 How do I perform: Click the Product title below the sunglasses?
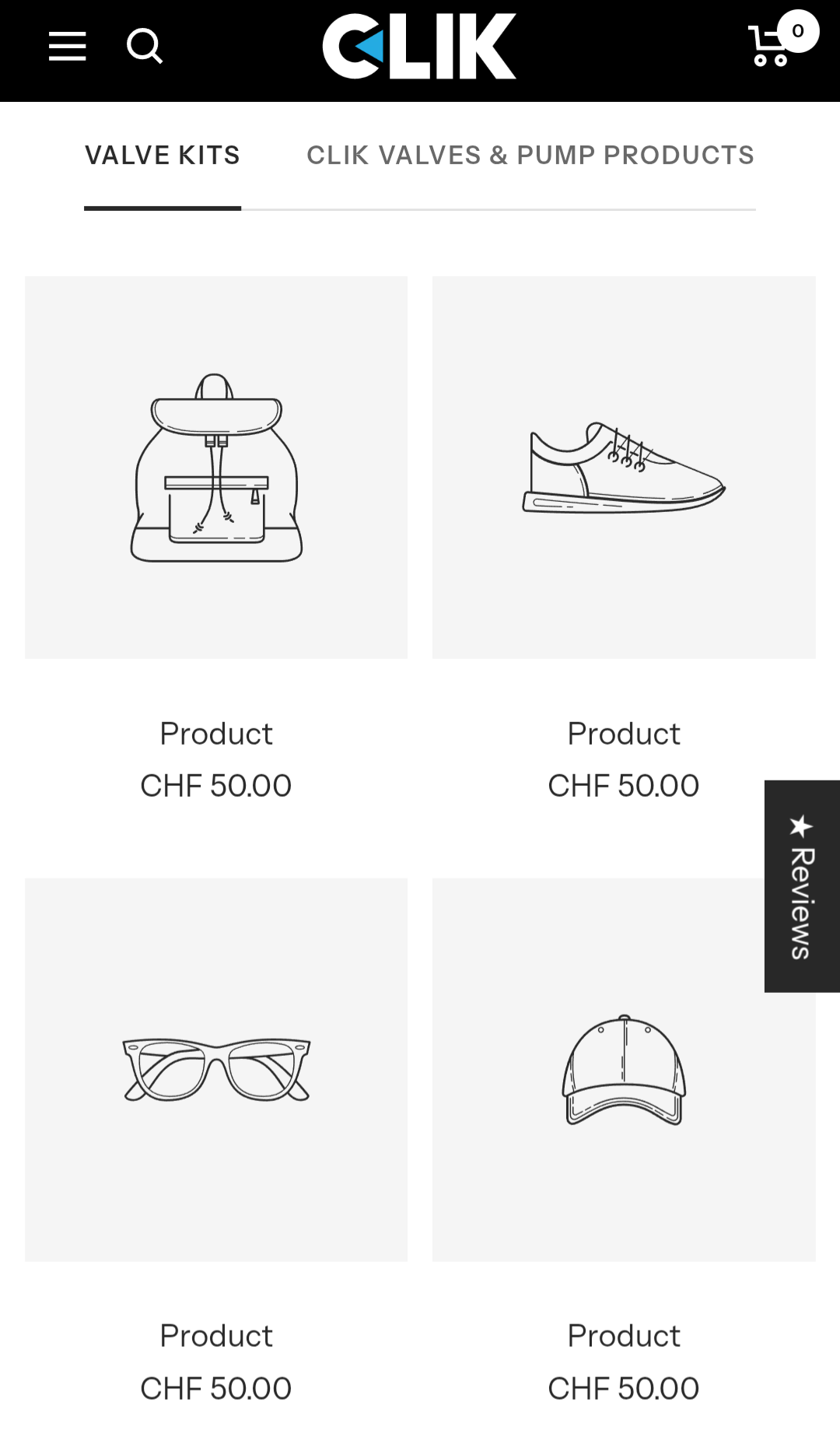tap(216, 1336)
